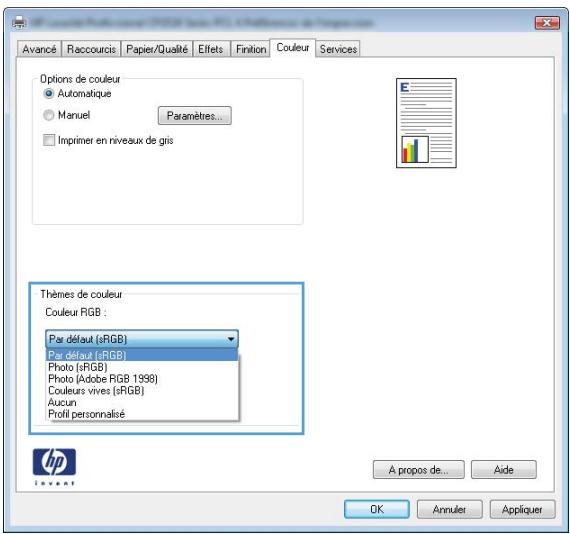
Task: Click the document preview thumbnail
Action: (x=426, y=123)
